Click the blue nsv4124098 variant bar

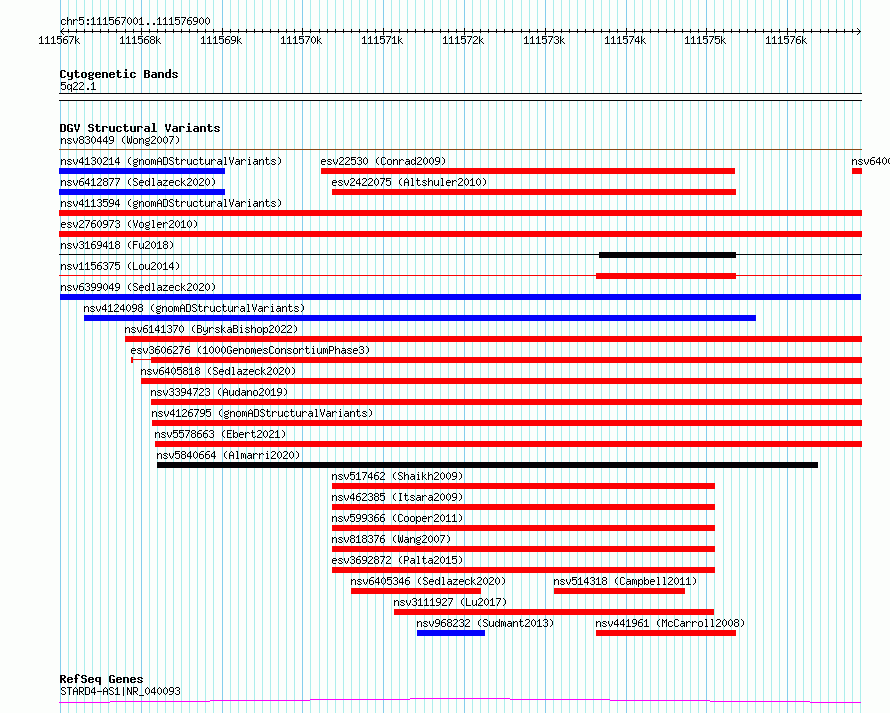tap(420, 318)
